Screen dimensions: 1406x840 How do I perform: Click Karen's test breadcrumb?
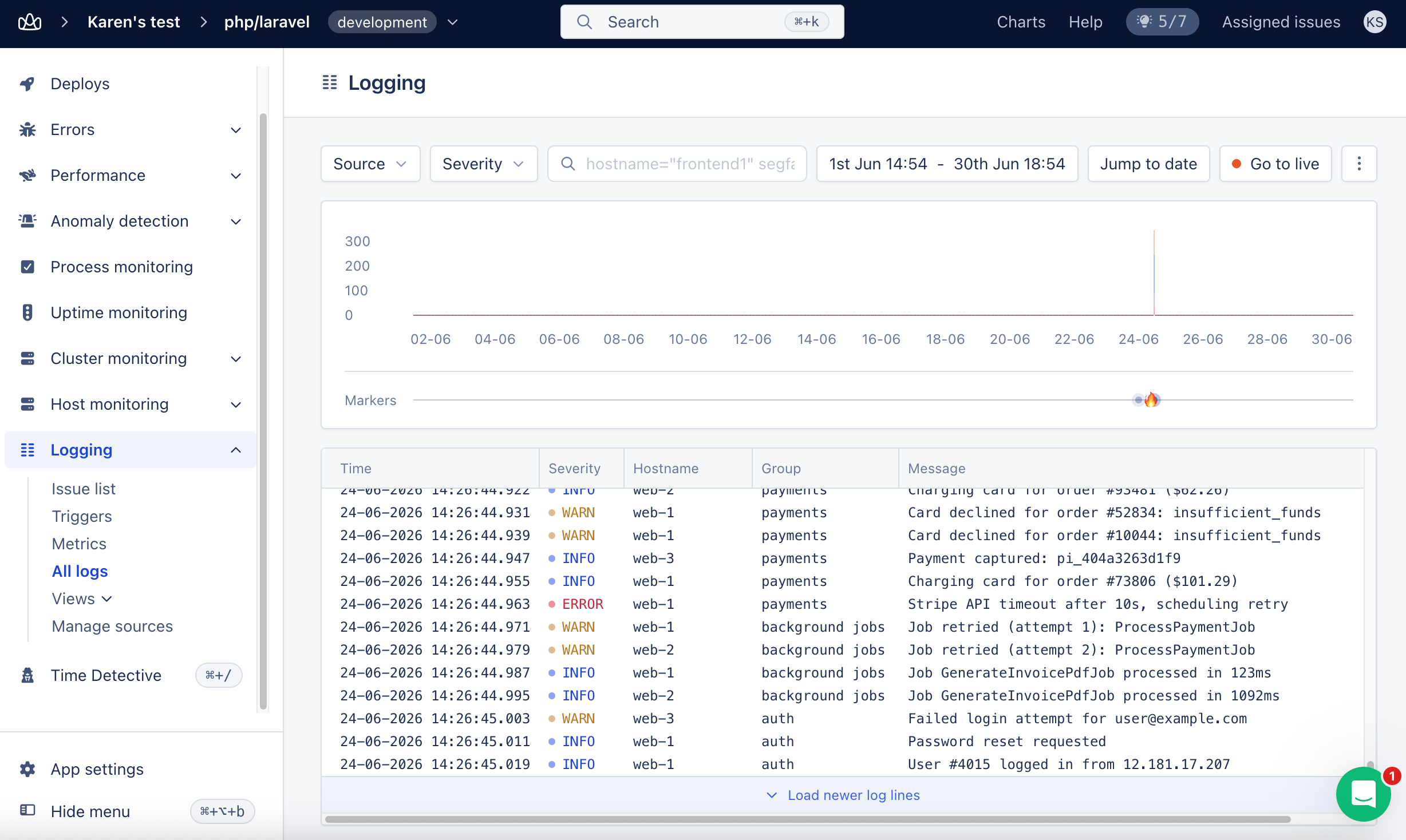click(x=133, y=22)
